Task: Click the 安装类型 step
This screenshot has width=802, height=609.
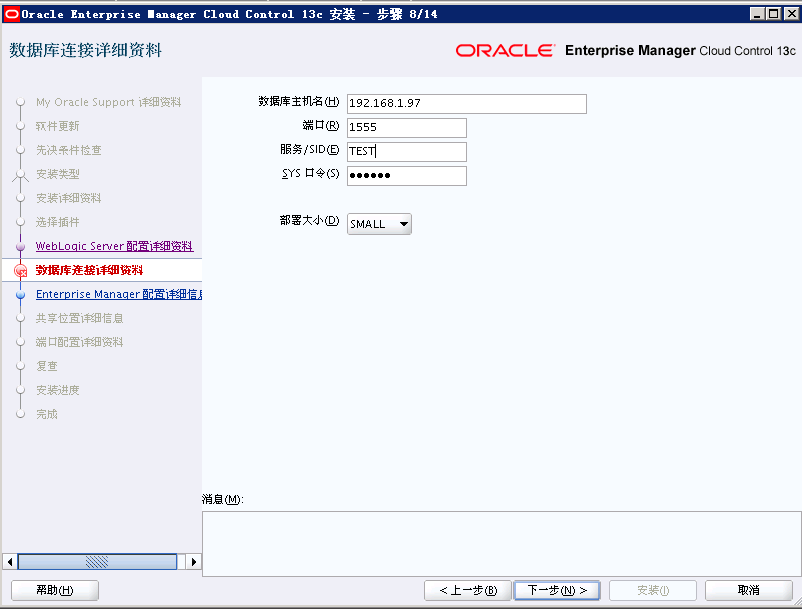Action: [x=58, y=174]
